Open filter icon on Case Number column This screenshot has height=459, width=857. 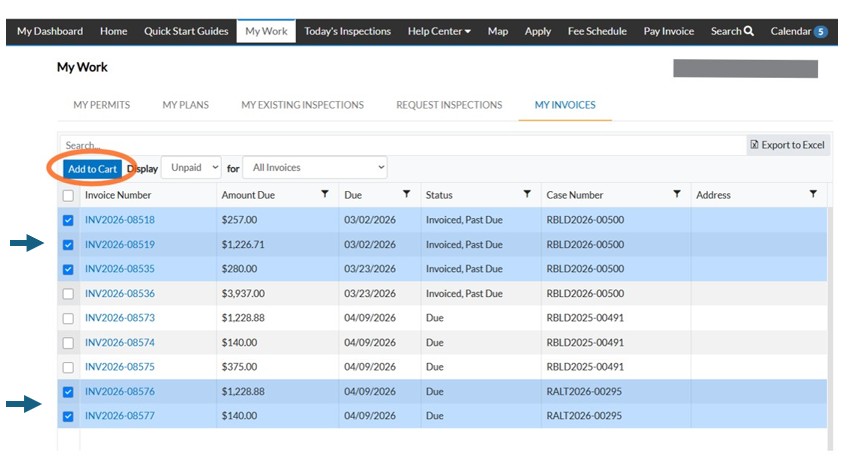click(677, 195)
